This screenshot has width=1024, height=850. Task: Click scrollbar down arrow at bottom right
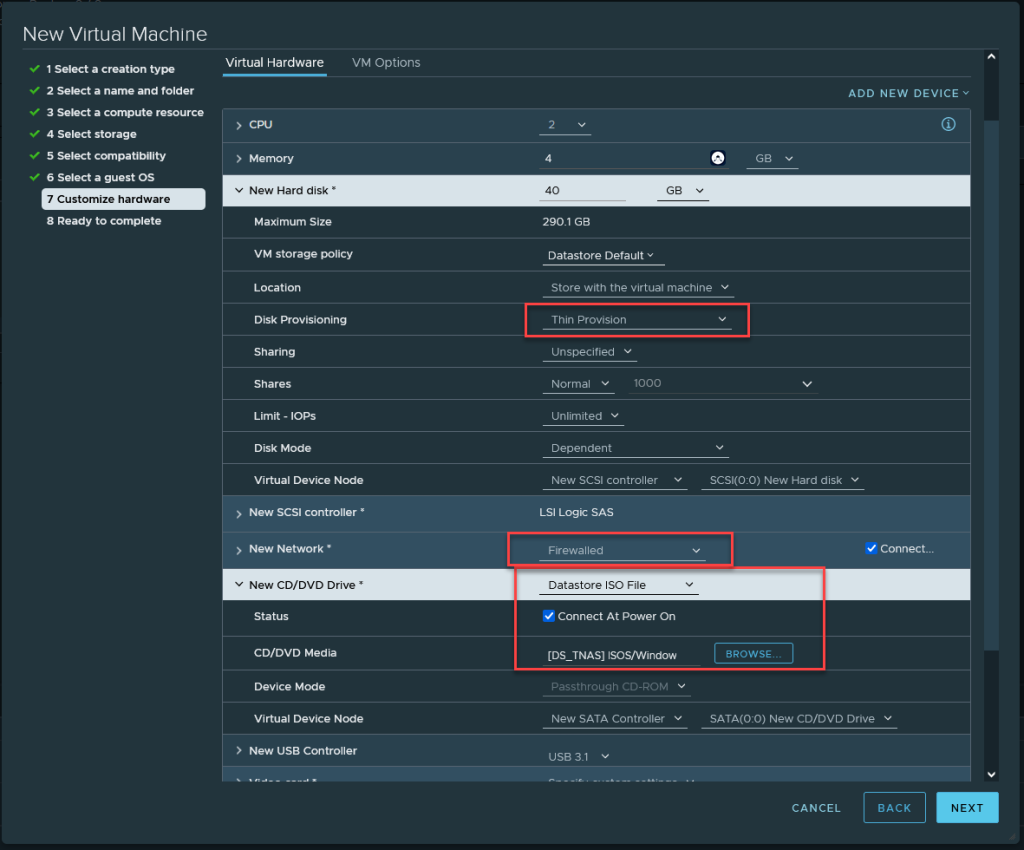(991, 774)
